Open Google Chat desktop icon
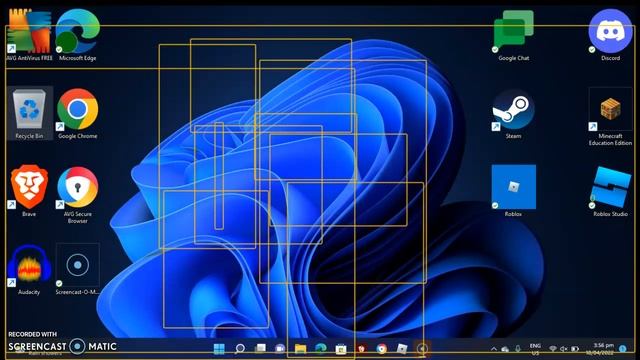Viewport: 640px width, 360px height. 513,35
